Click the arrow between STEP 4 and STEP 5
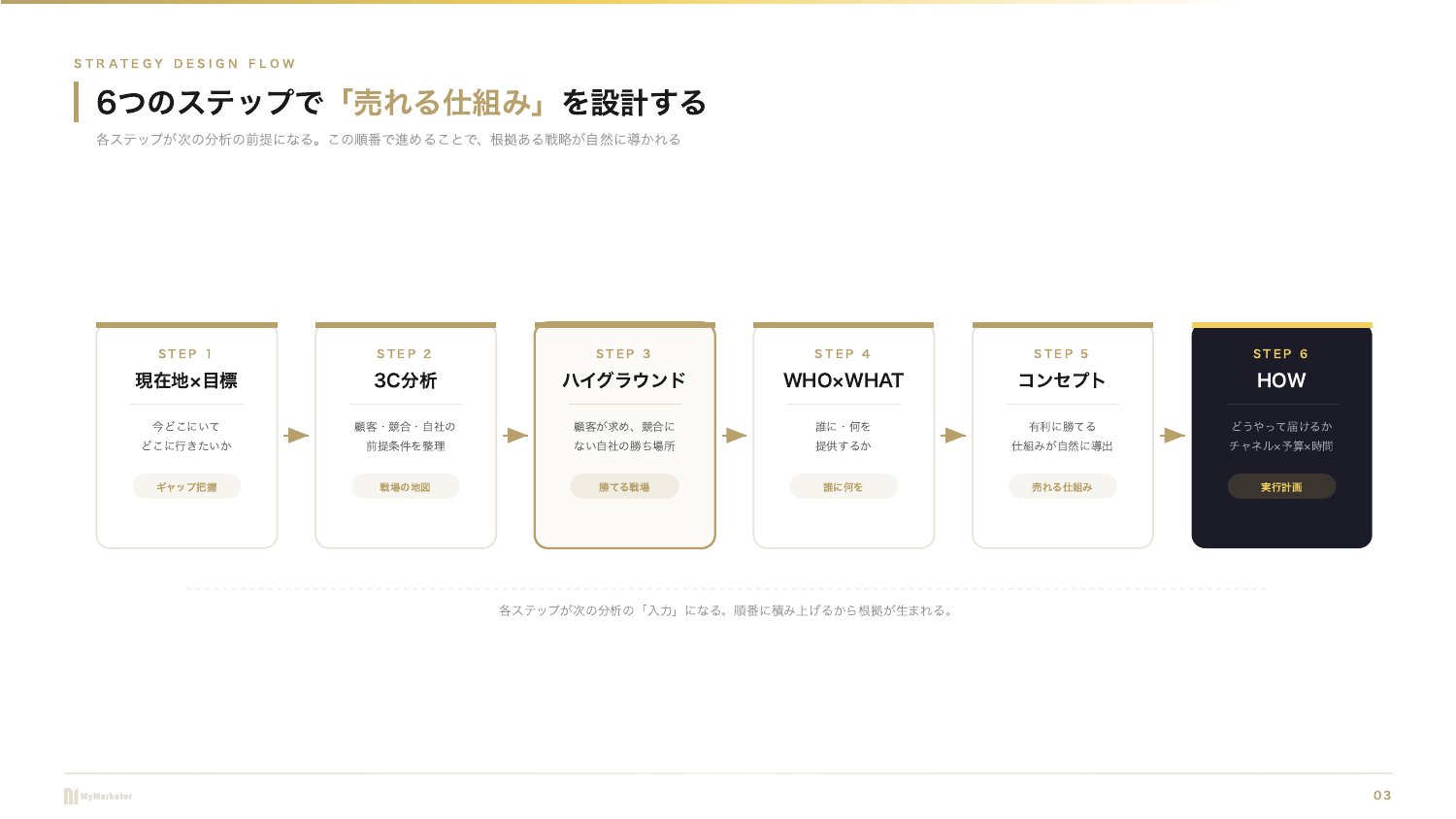Image resolution: width=1456 pixels, height=819 pixels. point(953,436)
